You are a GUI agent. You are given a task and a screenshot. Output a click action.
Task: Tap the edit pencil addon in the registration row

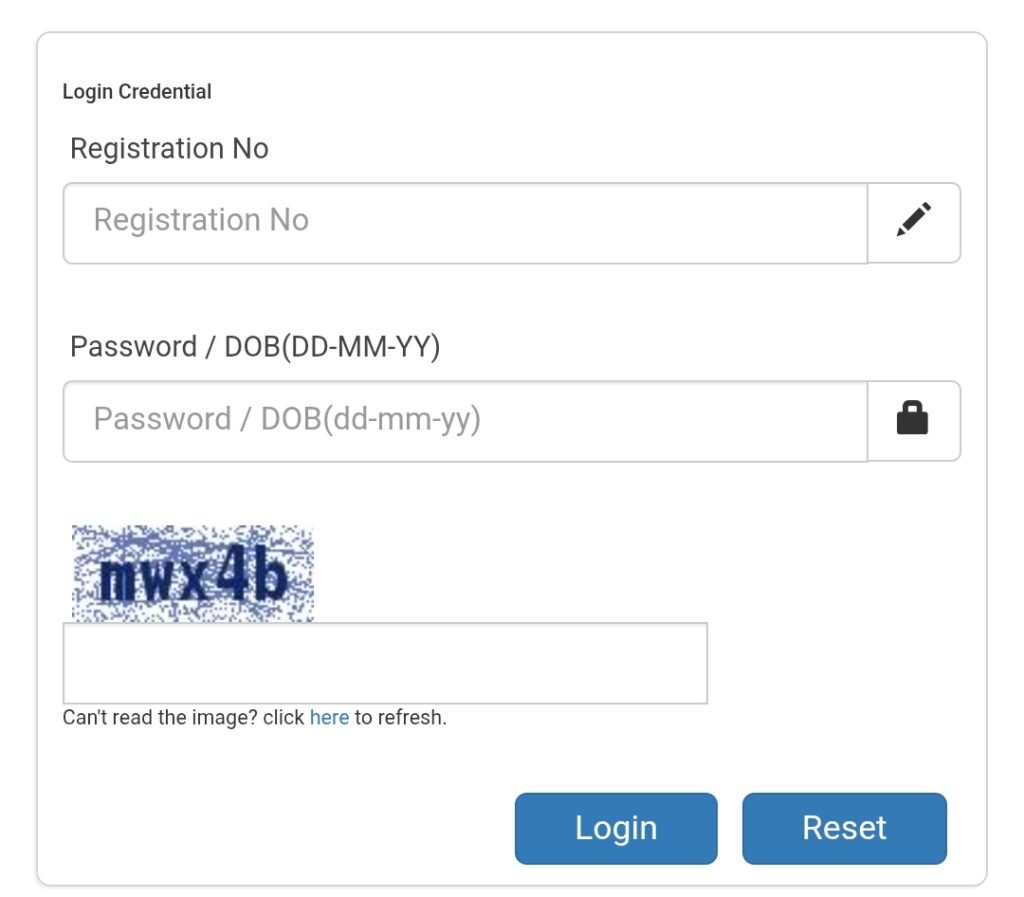click(x=913, y=222)
